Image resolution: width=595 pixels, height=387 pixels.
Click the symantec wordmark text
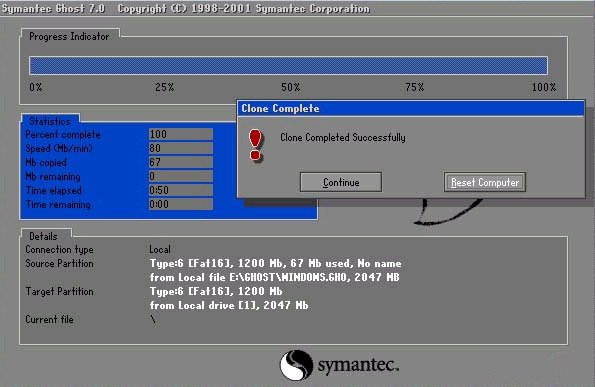click(358, 365)
